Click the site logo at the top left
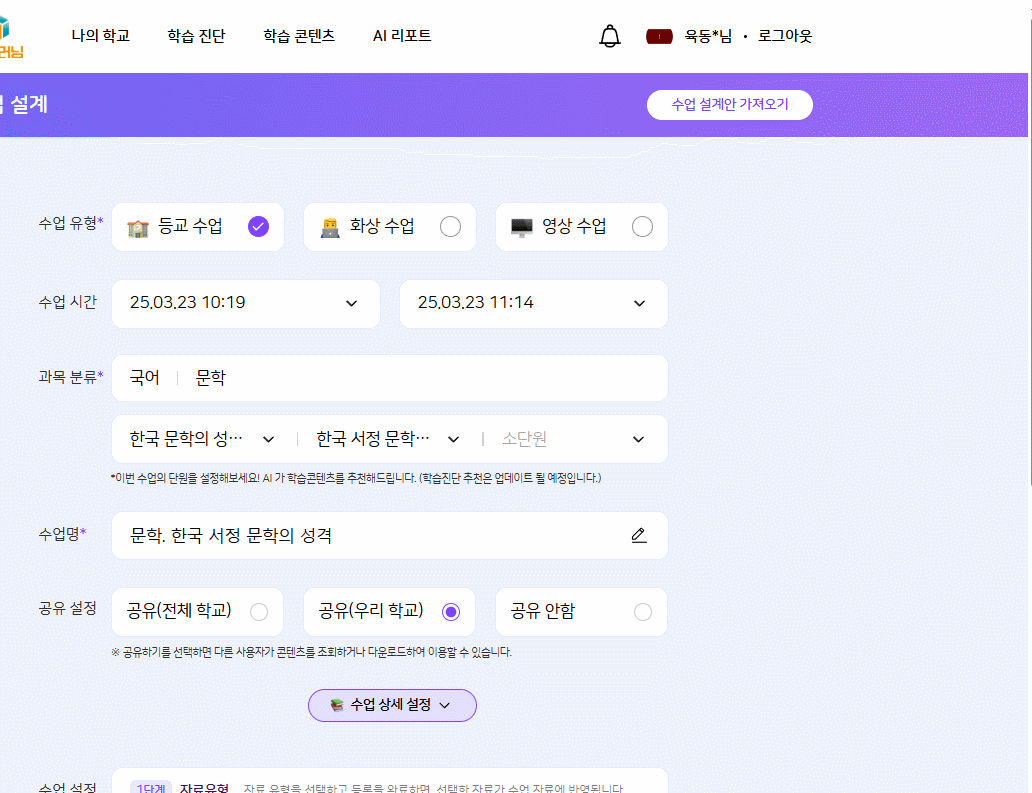Screen dimensions: 1032x793 pyautogui.click(x=10, y=37)
